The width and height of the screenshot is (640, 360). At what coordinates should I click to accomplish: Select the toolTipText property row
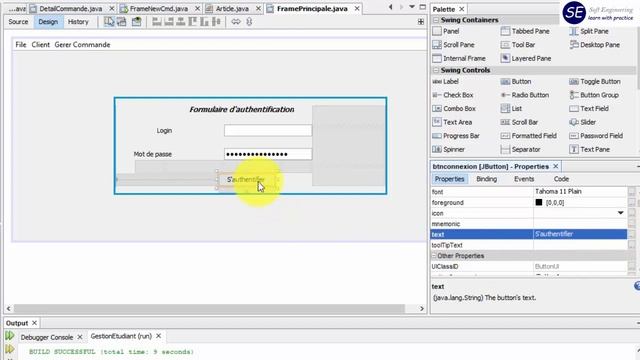(x=529, y=245)
